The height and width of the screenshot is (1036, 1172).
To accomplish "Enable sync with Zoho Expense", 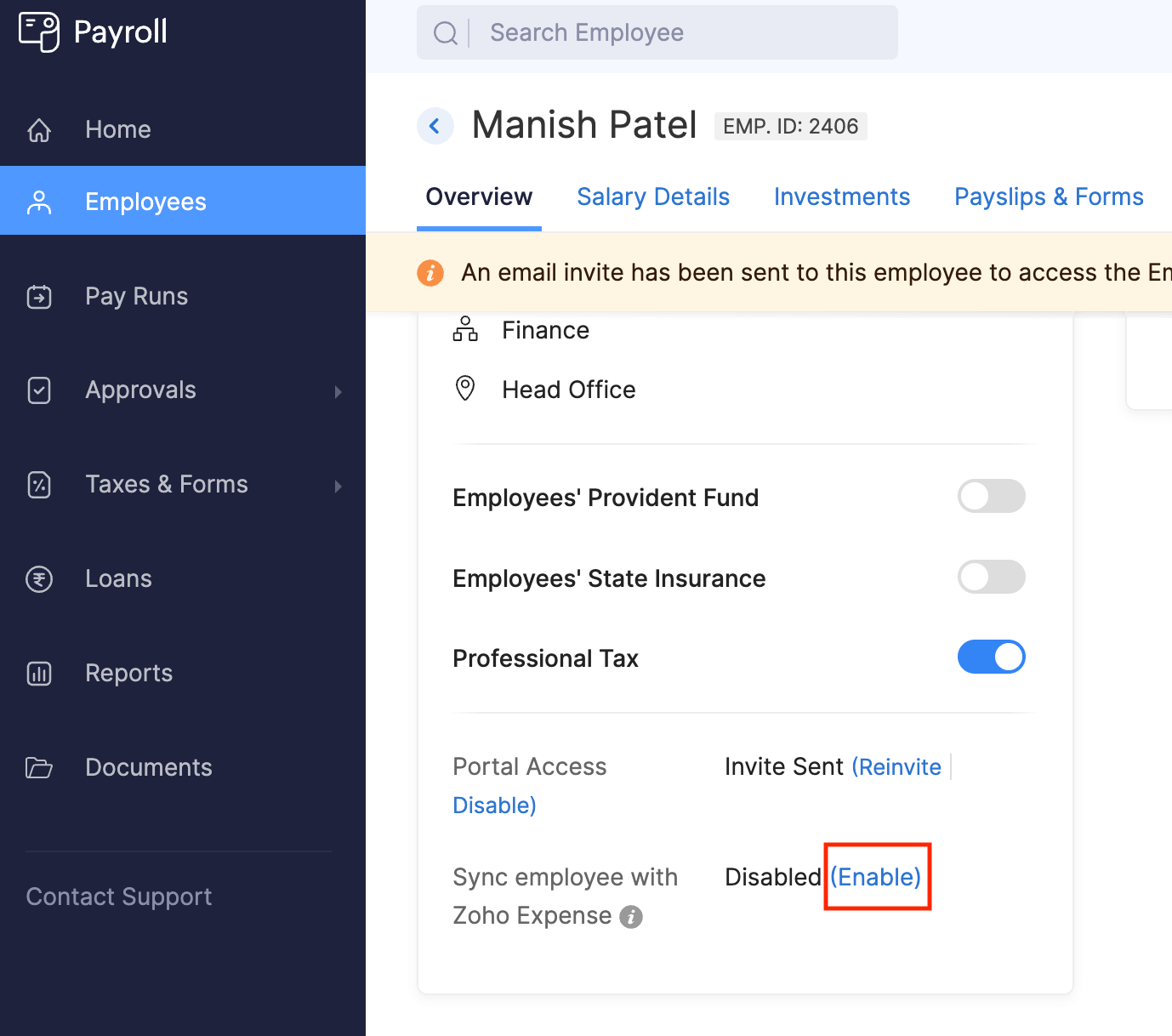I will tap(876, 877).
